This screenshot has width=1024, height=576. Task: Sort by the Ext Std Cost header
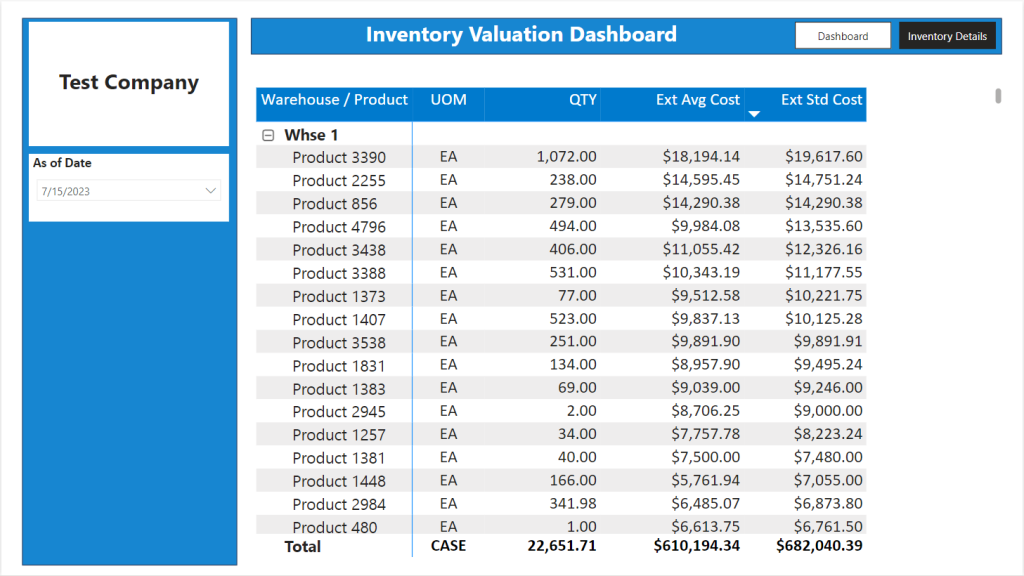point(822,100)
